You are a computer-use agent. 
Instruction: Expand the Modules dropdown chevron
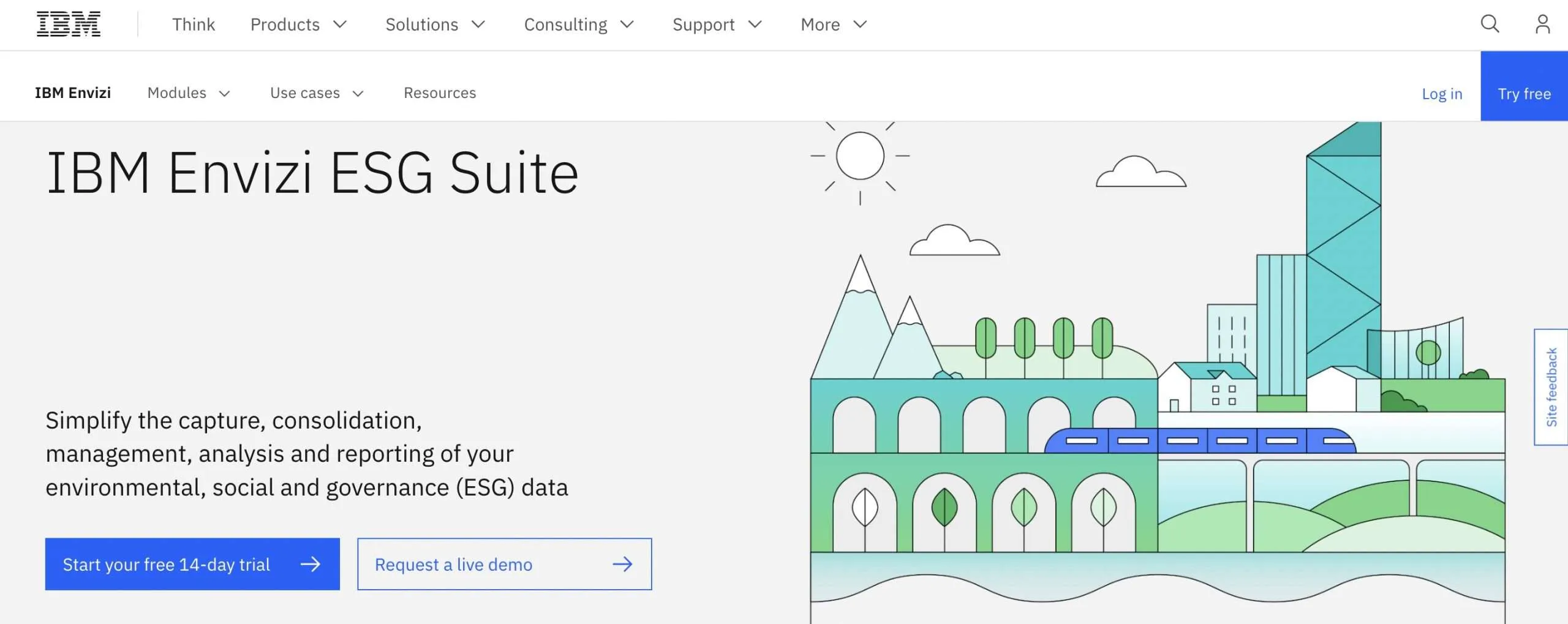coord(225,94)
